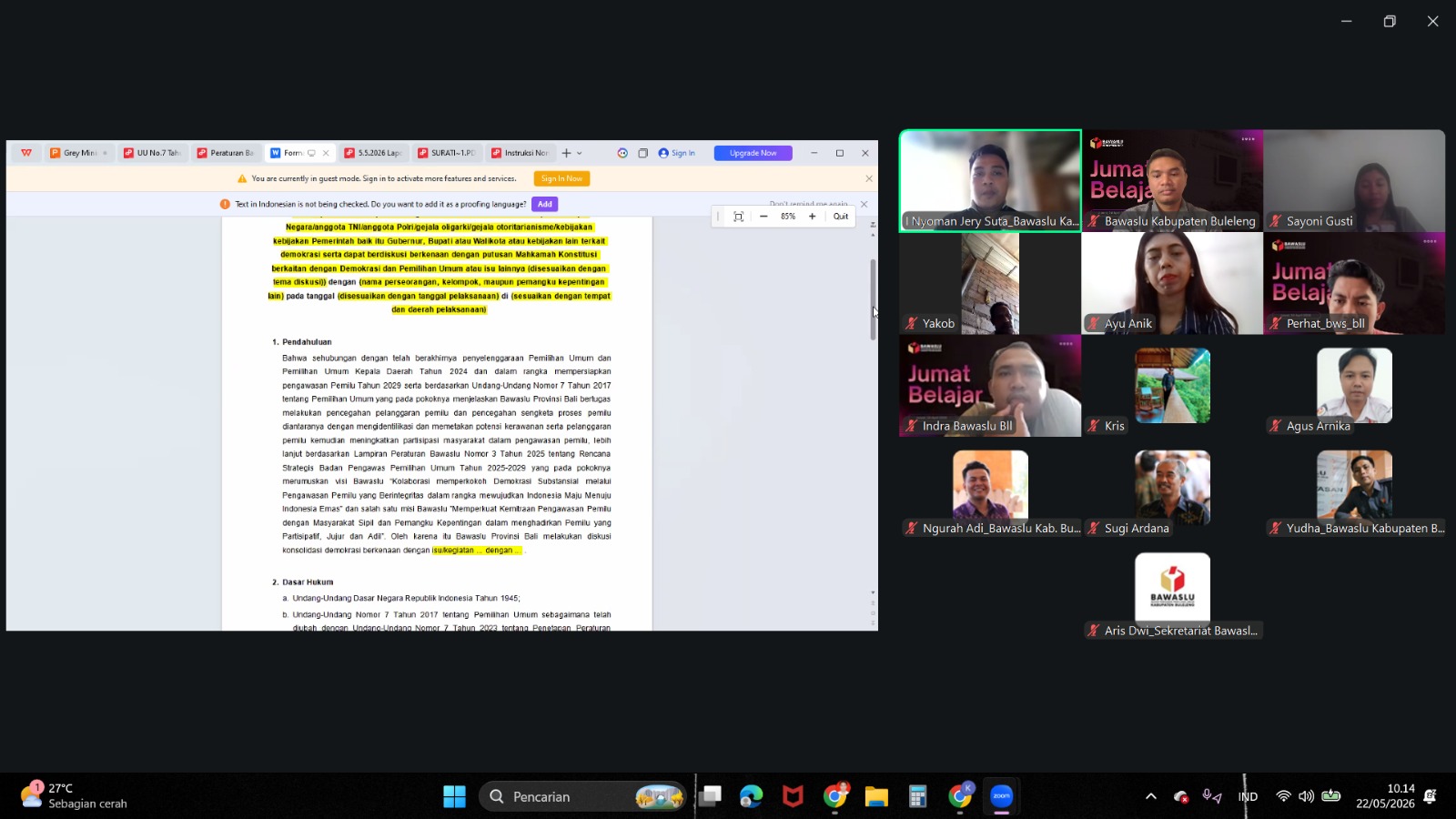This screenshot has width=1456, height=819.
Task: Show hidden system tray icons chevron
Action: pyautogui.click(x=1150, y=796)
